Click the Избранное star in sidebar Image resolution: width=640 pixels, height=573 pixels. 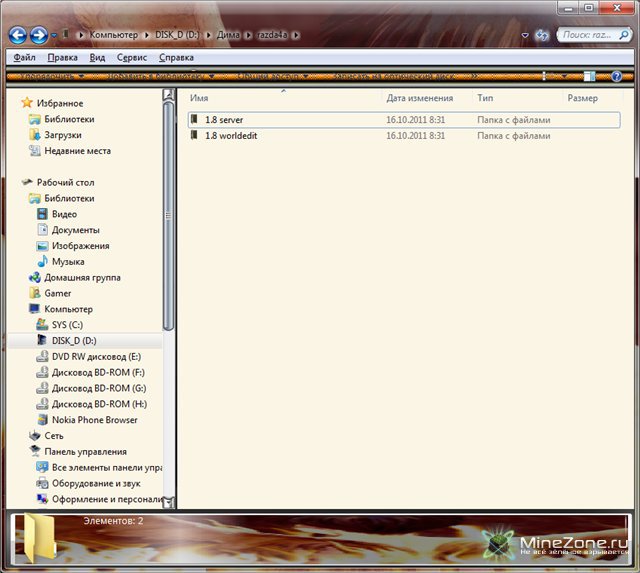pos(27,103)
